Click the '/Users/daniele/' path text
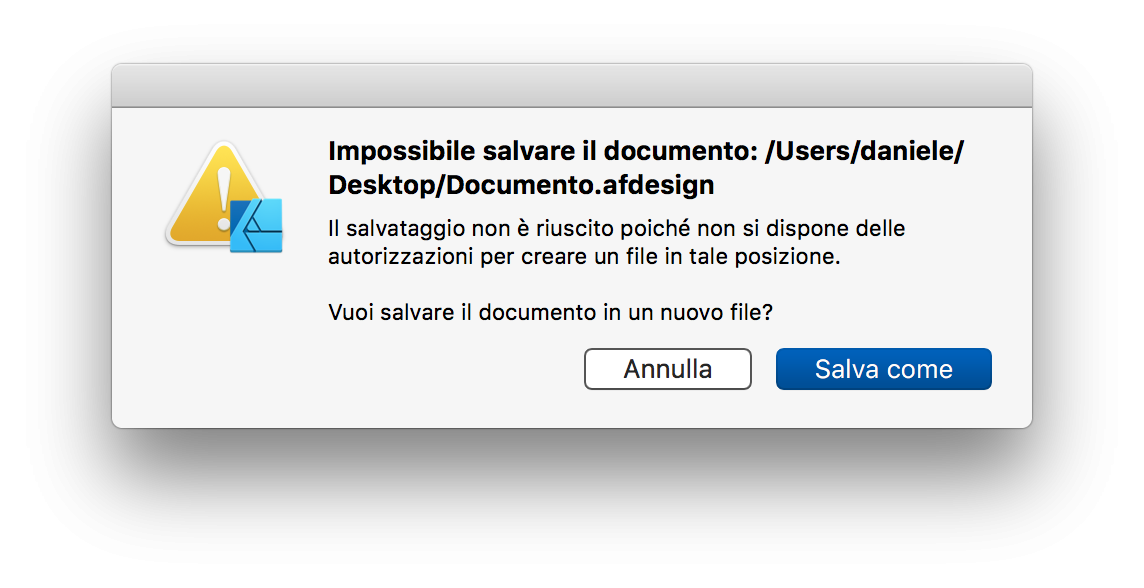1144x588 pixels. pyautogui.click(x=864, y=151)
